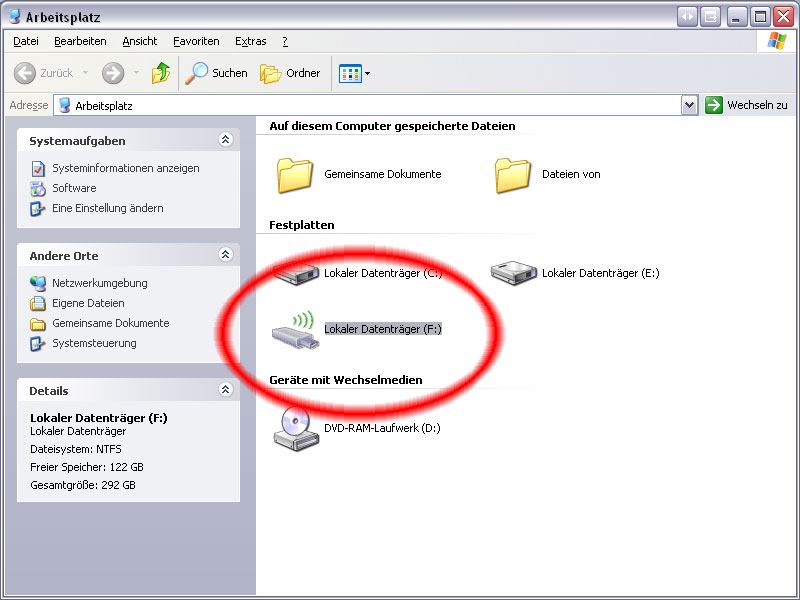Click the Freier Speicher: 122 GB text
Screen dimensions: 800x600
pyautogui.click(x=87, y=467)
